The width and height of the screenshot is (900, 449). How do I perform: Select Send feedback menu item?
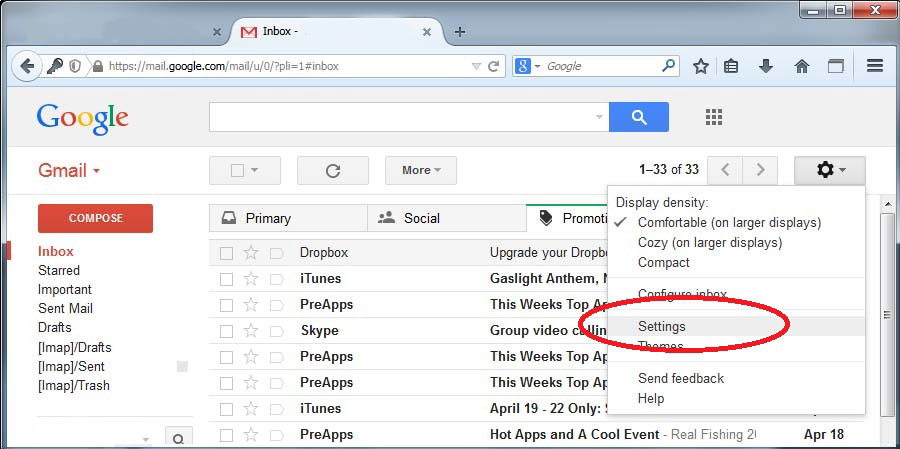tap(681, 378)
